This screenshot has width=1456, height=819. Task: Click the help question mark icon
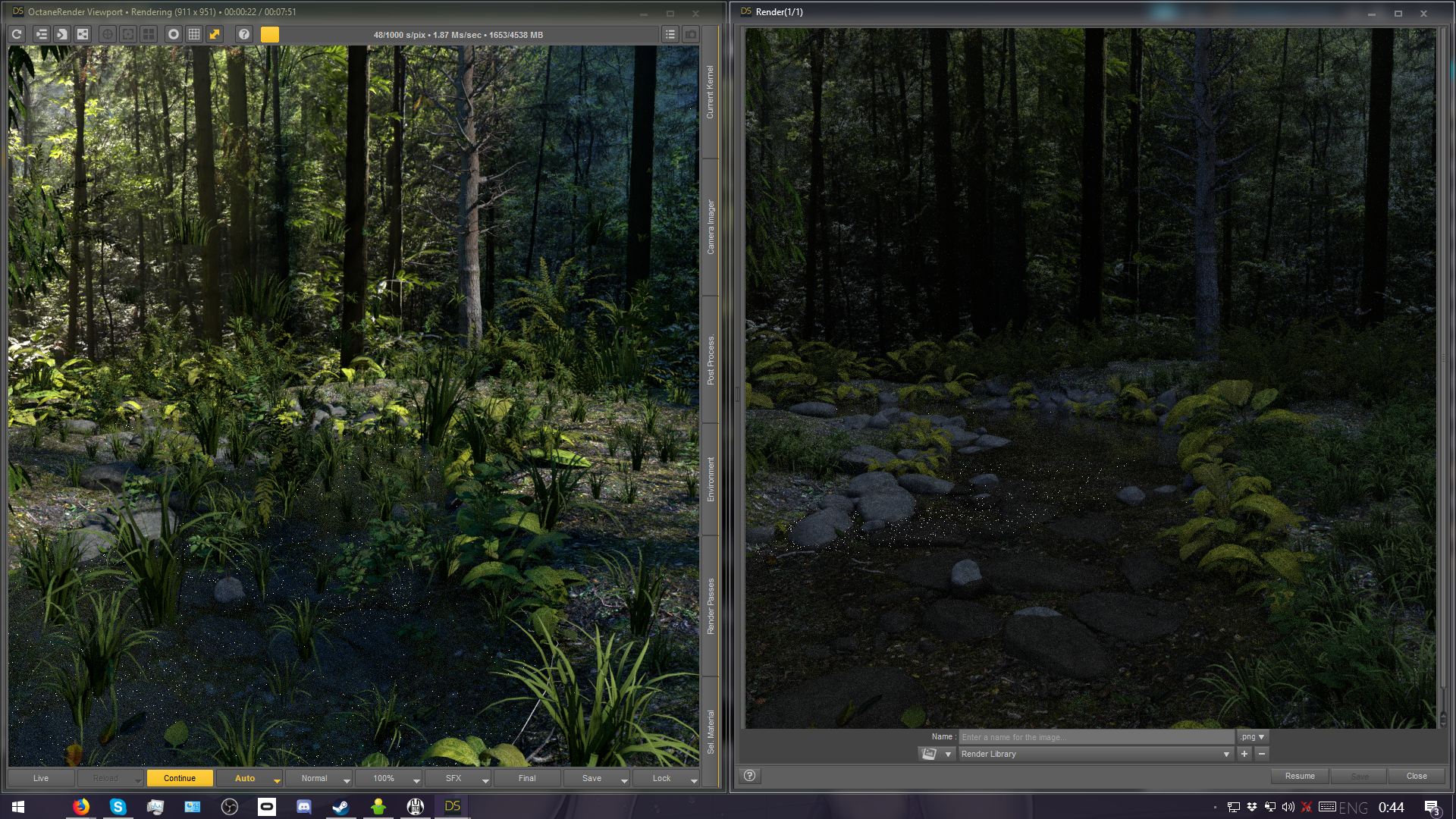[243, 34]
